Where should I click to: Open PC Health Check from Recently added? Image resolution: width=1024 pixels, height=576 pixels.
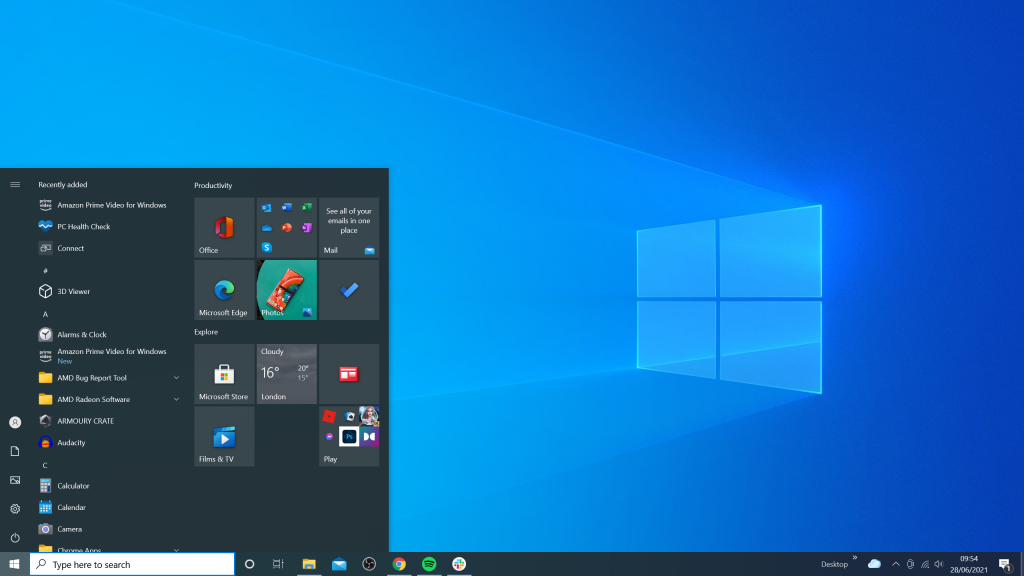(83, 226)
